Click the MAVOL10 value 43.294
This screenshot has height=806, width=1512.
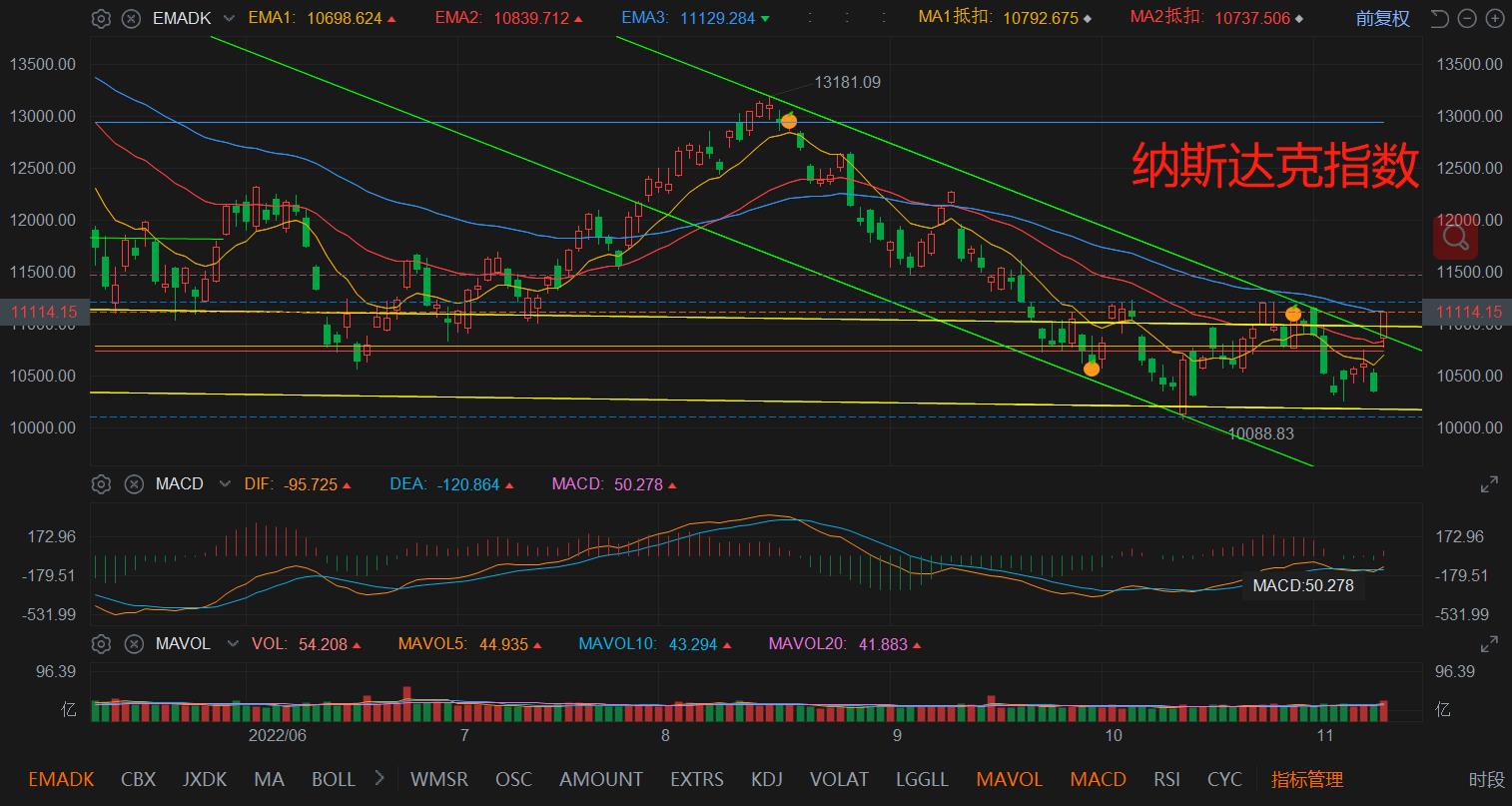(693, 644)
